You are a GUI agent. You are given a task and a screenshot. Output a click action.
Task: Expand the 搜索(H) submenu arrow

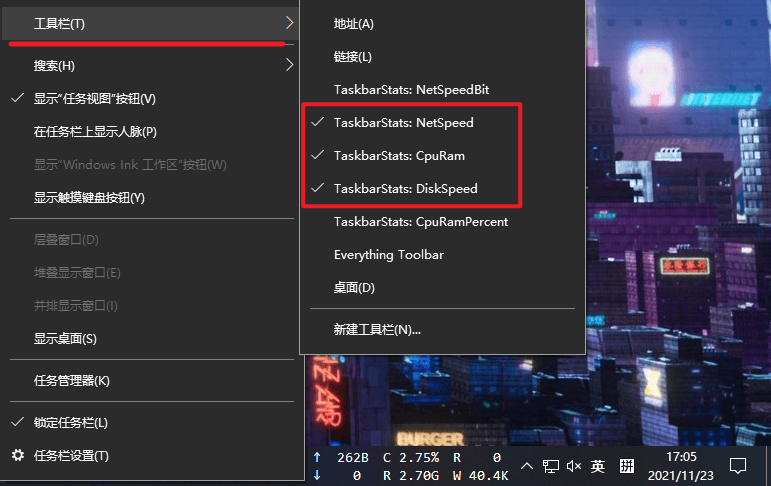[289, 65]
